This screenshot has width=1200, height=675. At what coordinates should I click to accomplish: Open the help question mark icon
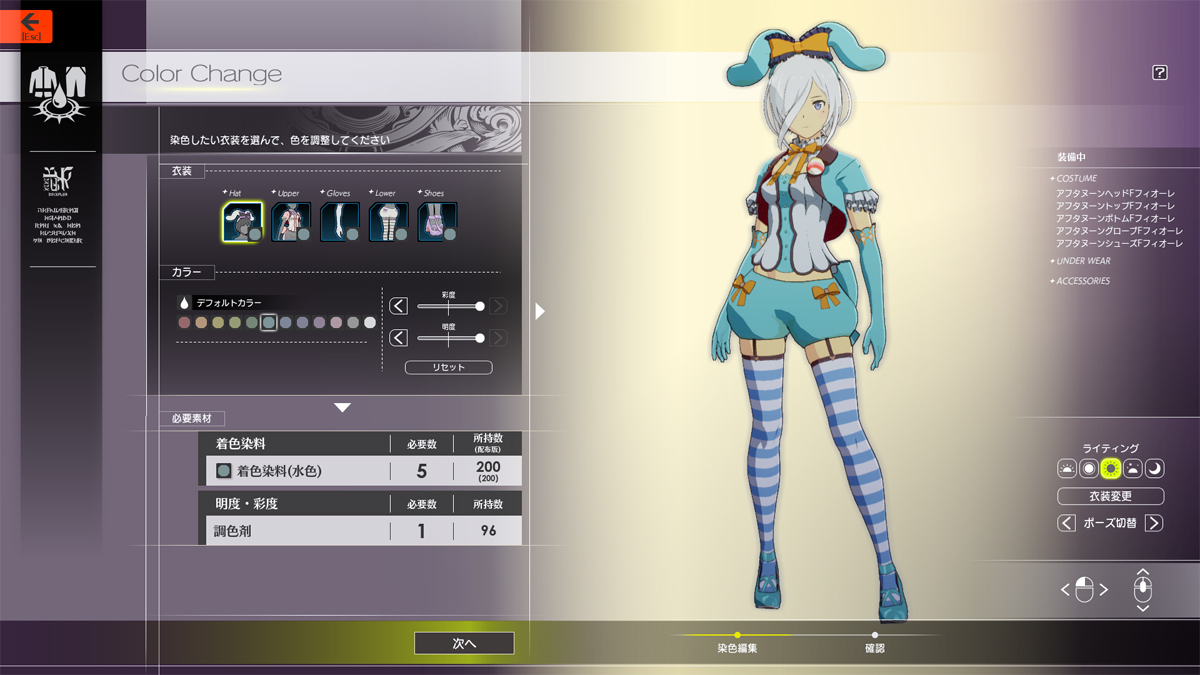pos(1160,72)
